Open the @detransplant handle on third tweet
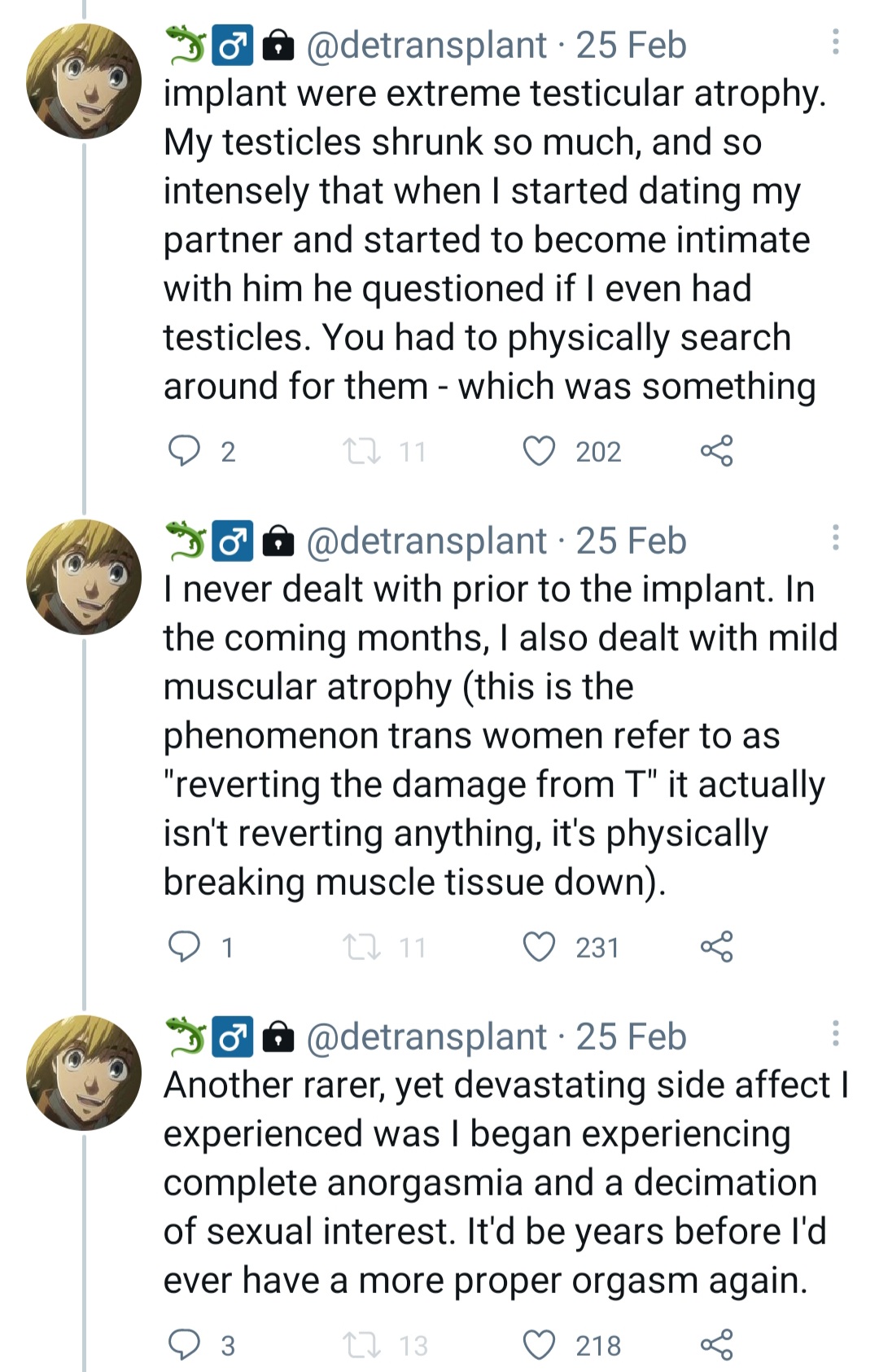Screen dimensions: 879x1372 [x=426, y=1037]
